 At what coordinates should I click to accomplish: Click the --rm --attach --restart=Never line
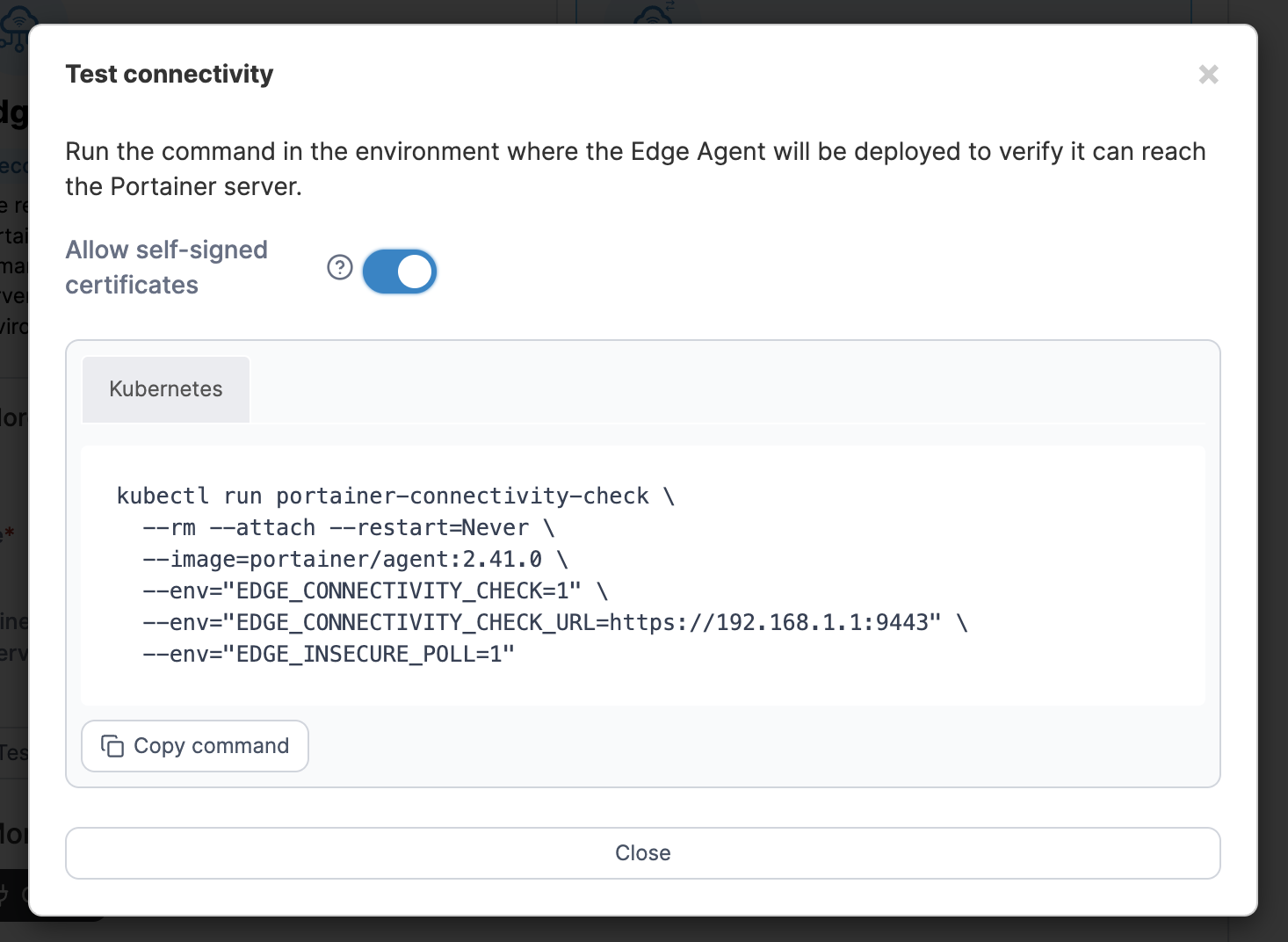pos(349,527)
